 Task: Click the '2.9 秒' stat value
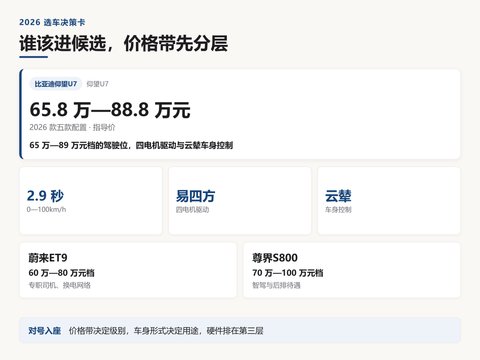click(x=45, y=196)
